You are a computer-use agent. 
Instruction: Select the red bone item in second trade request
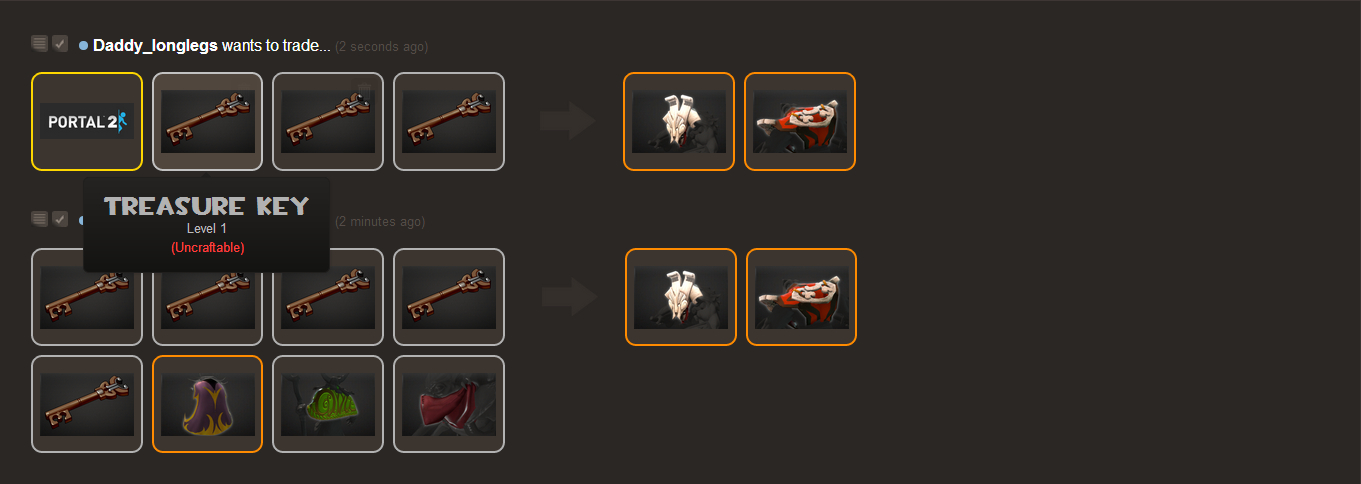[802, 297]
